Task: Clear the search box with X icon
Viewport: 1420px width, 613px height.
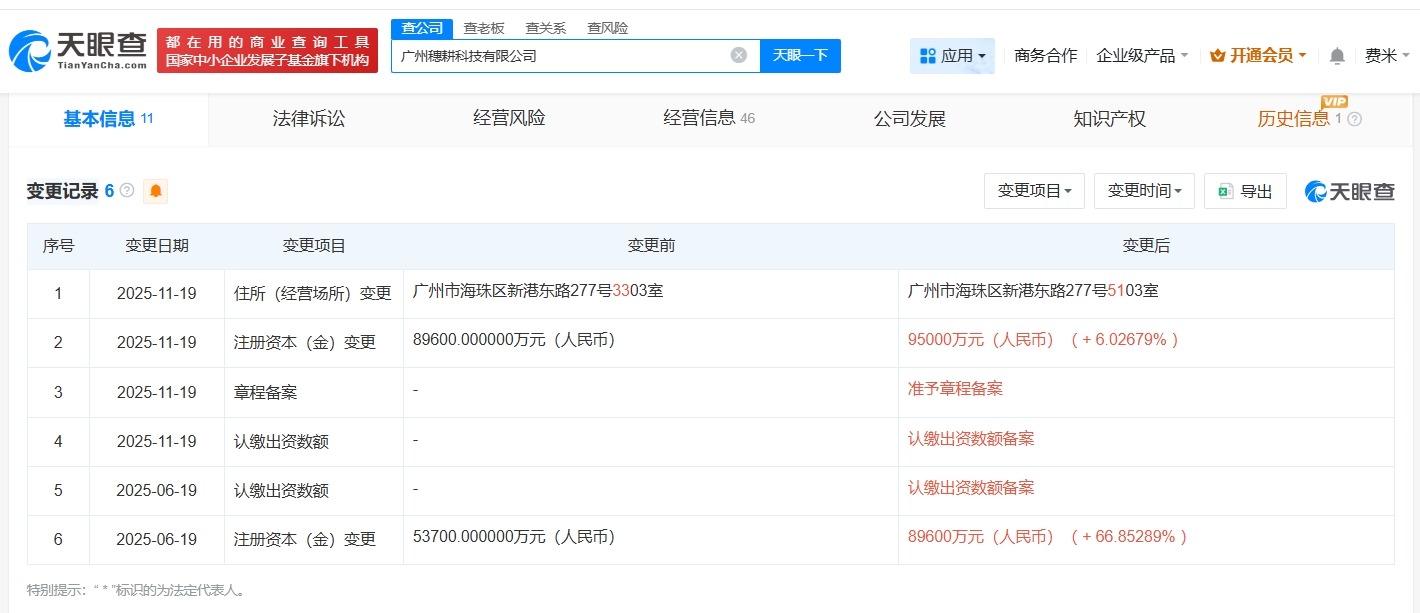Action: tap(738, 55)
